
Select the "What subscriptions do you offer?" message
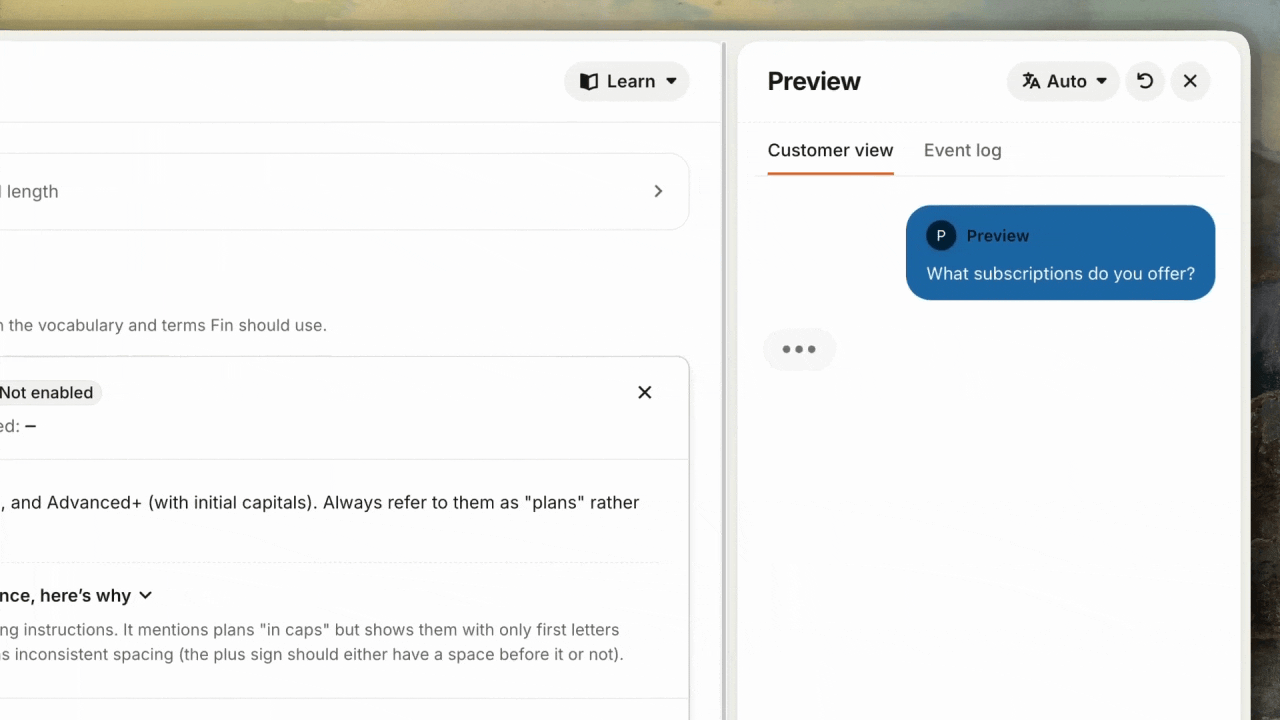point(1060,274)
